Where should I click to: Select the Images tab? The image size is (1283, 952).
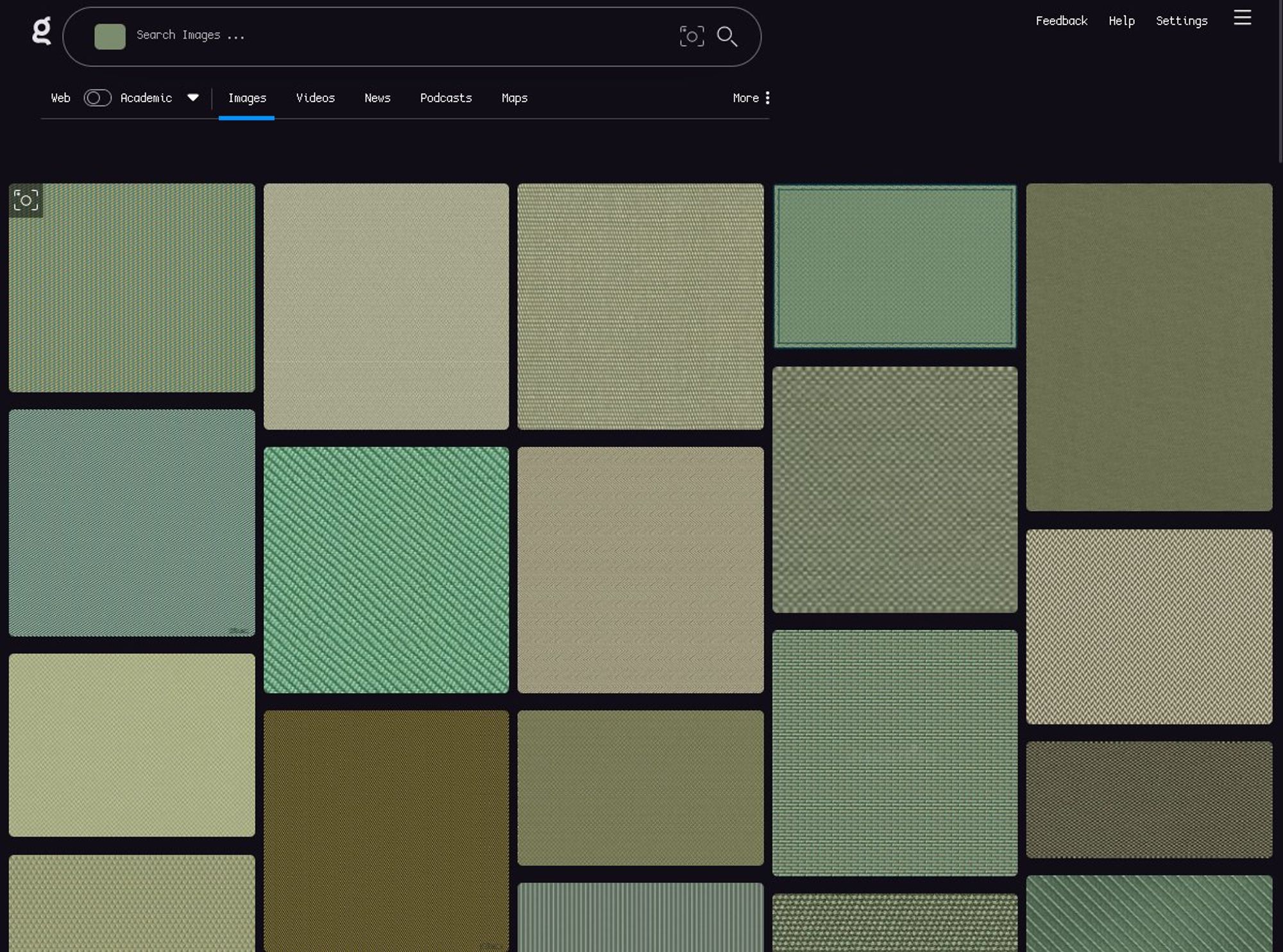tap(247, 98)
